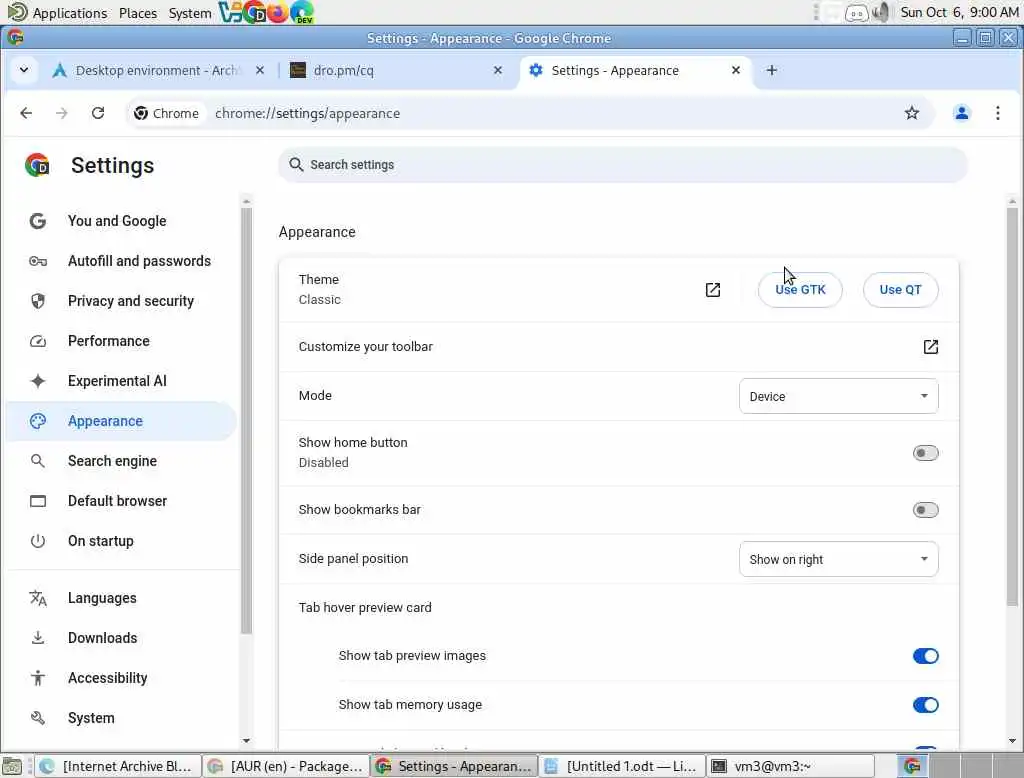Select Appearance in the settings sidebar
1024x778 pixels.
click(x=121, y=421)
